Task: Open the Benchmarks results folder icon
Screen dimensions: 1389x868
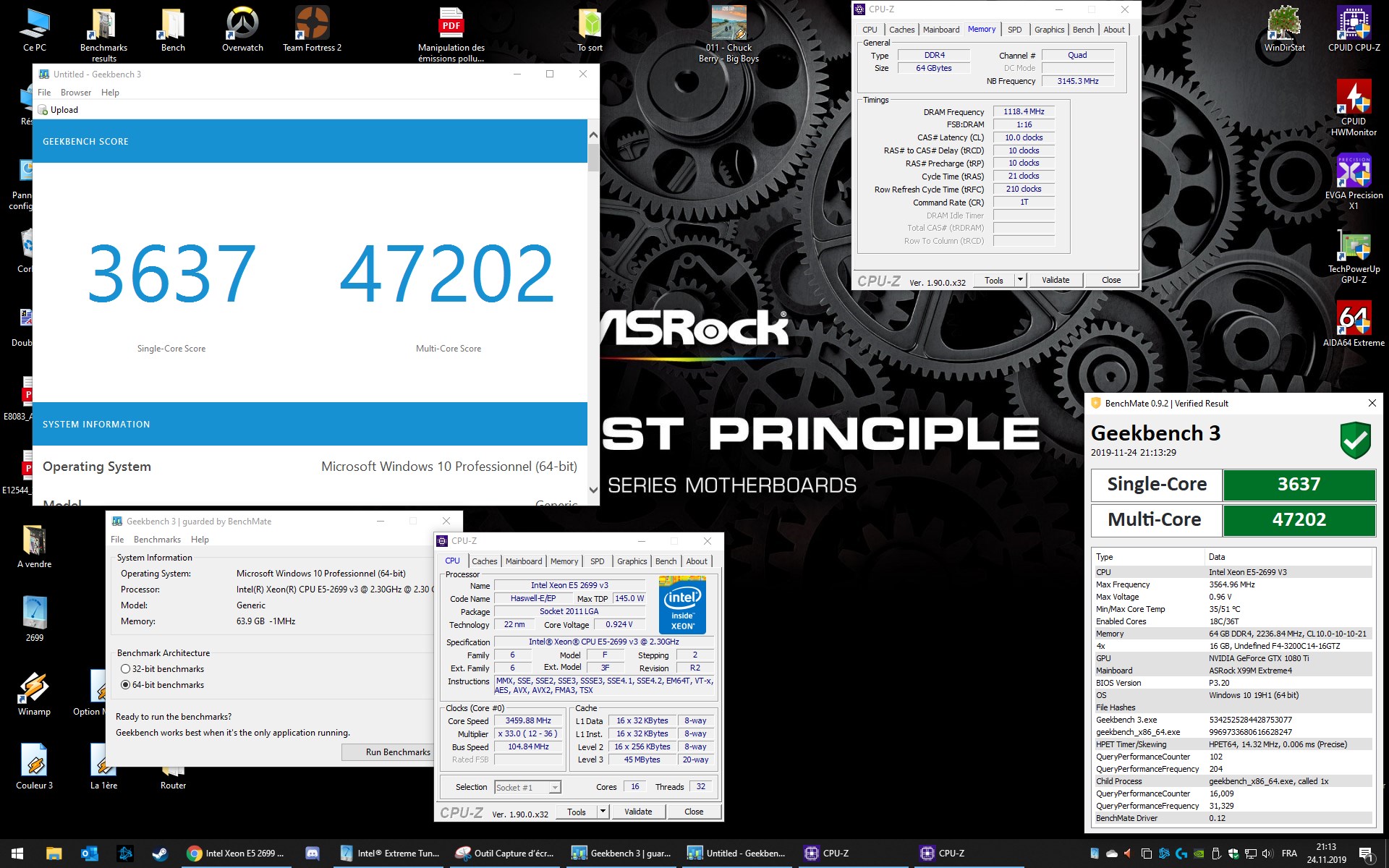Action: tap(103, 35)
